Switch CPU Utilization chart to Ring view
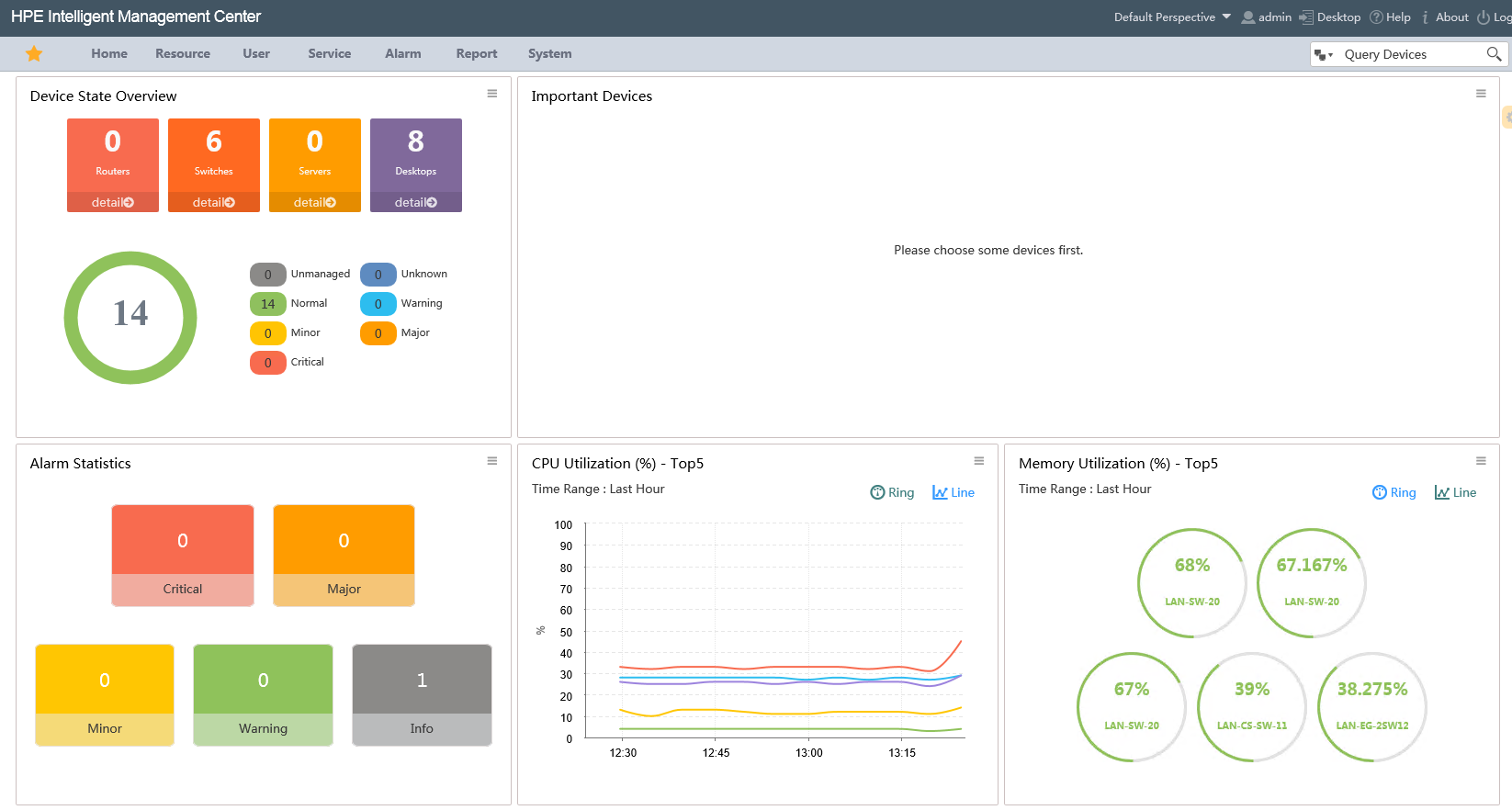The image size is (1512, 810). [x=892, y=492]
